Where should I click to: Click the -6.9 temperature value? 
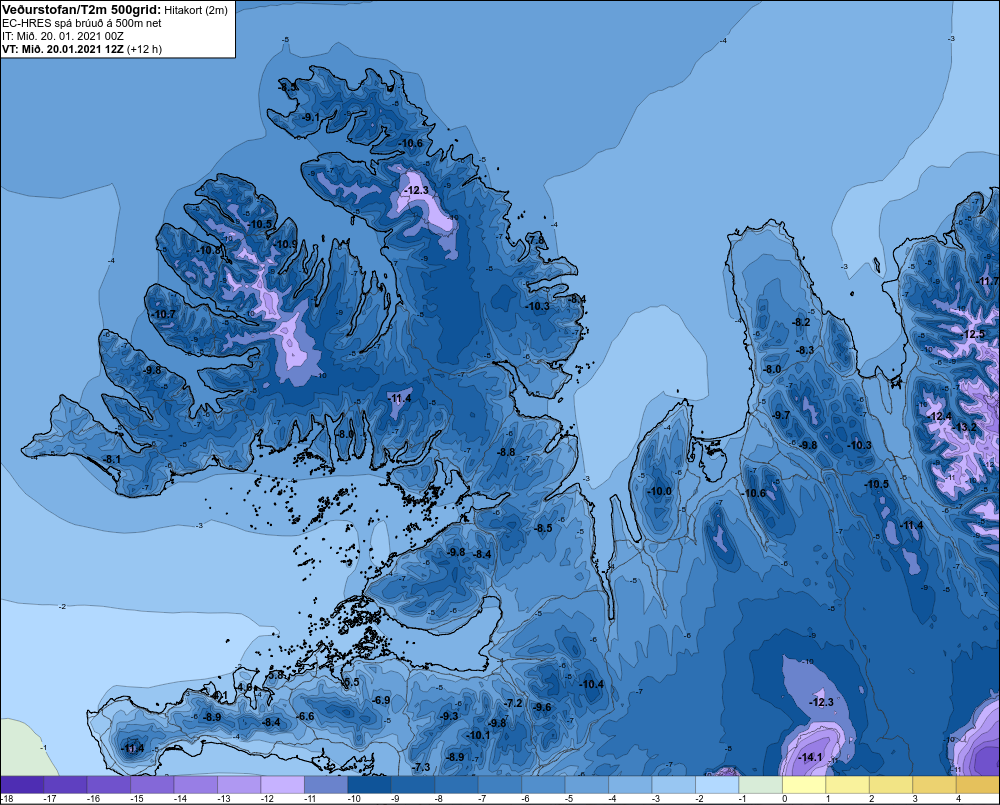point(381,700)
